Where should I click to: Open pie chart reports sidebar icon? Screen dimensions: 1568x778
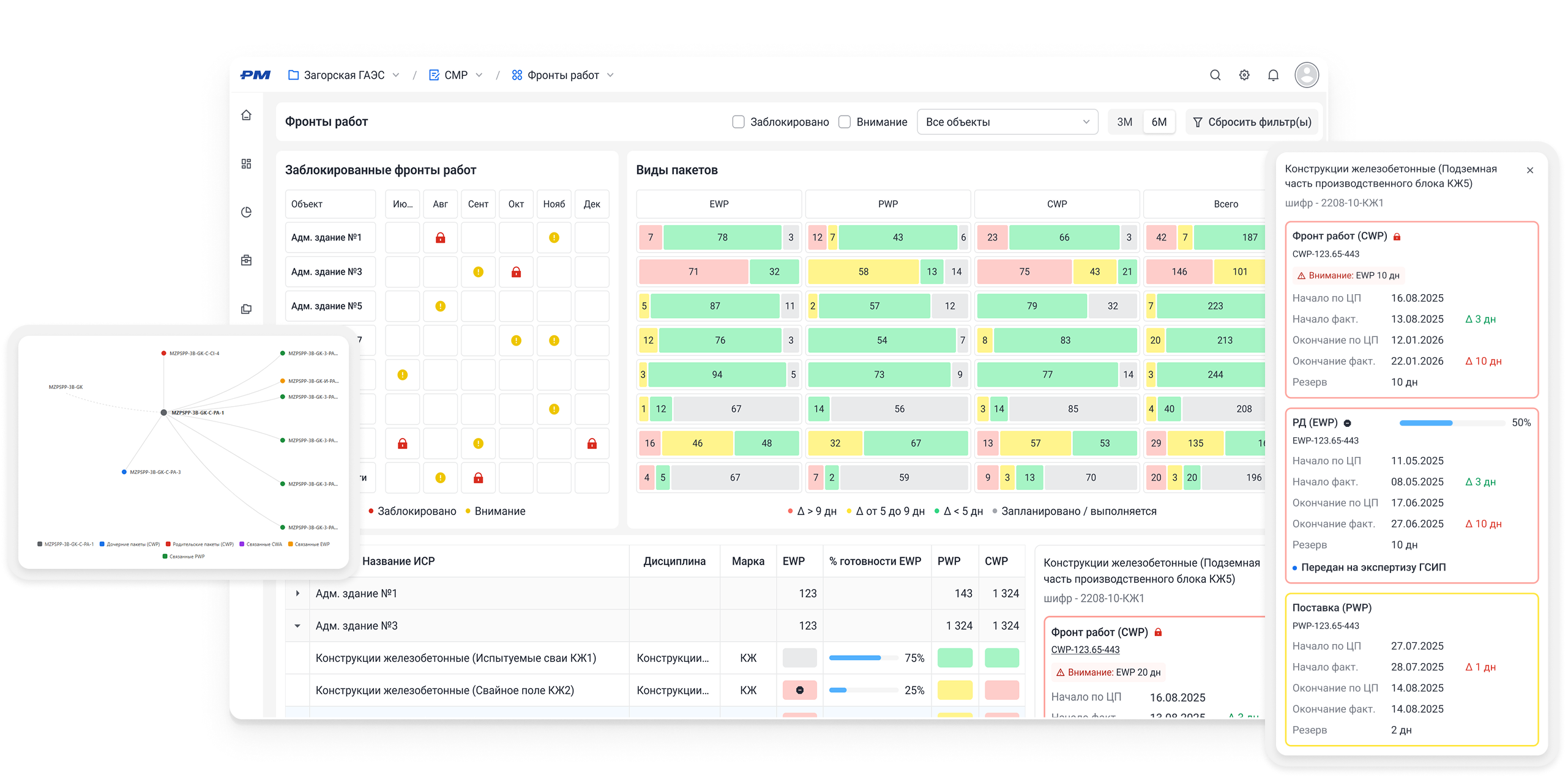pos(246,212)
